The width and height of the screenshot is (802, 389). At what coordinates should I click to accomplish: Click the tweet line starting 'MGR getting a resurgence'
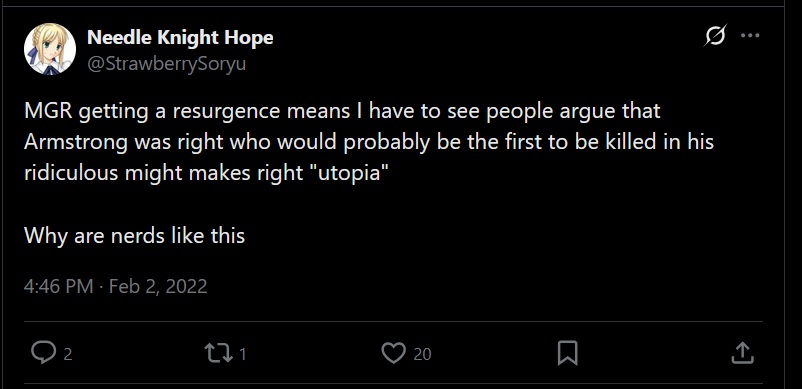pos(342,111)
